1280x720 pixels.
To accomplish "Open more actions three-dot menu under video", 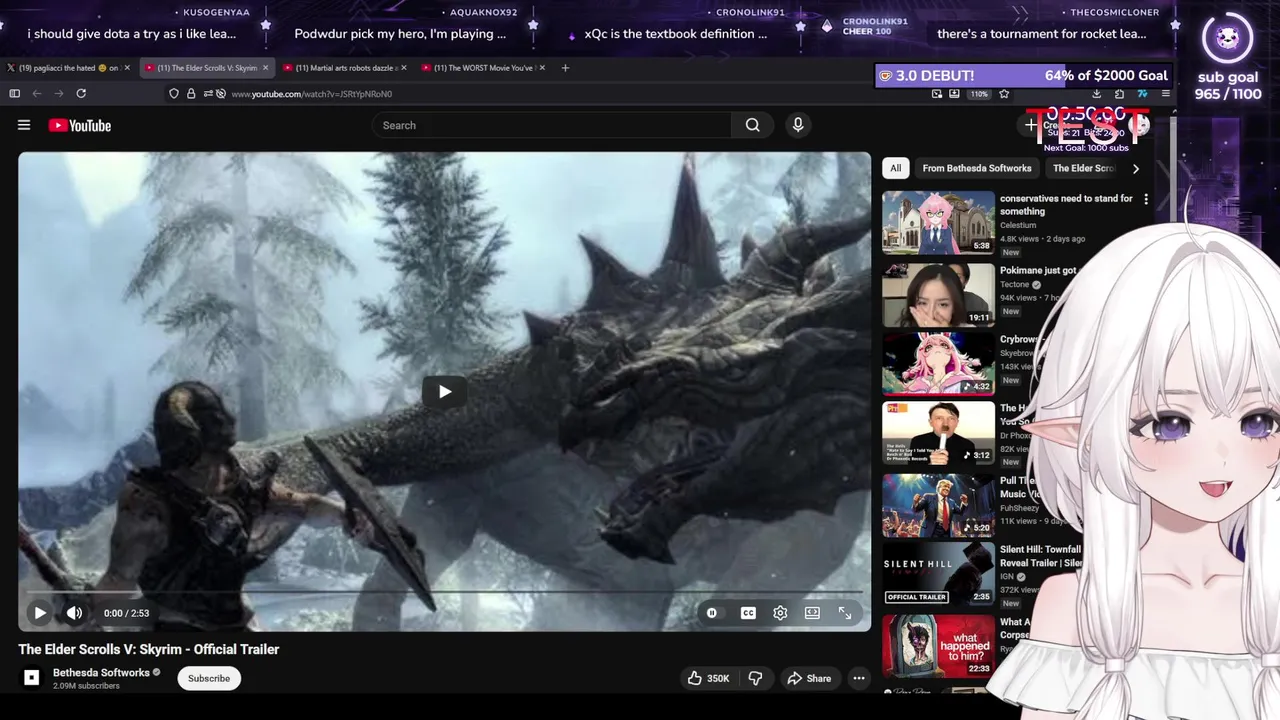I will click(858, 678).
